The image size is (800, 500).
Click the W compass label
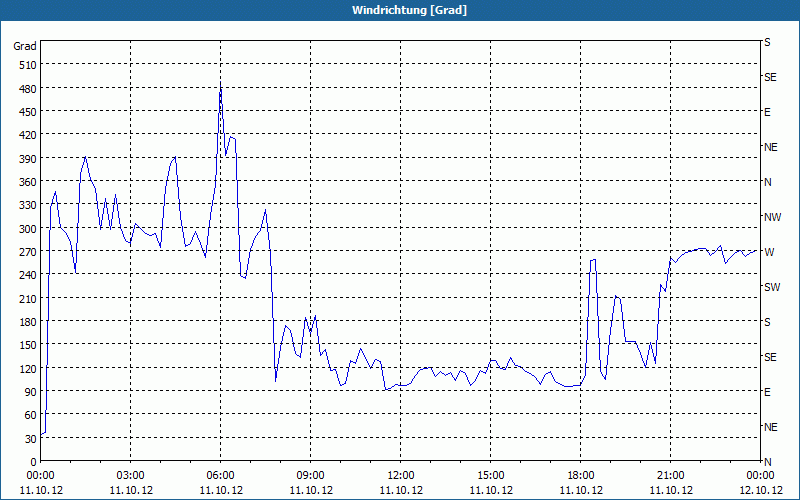(769, 252)
